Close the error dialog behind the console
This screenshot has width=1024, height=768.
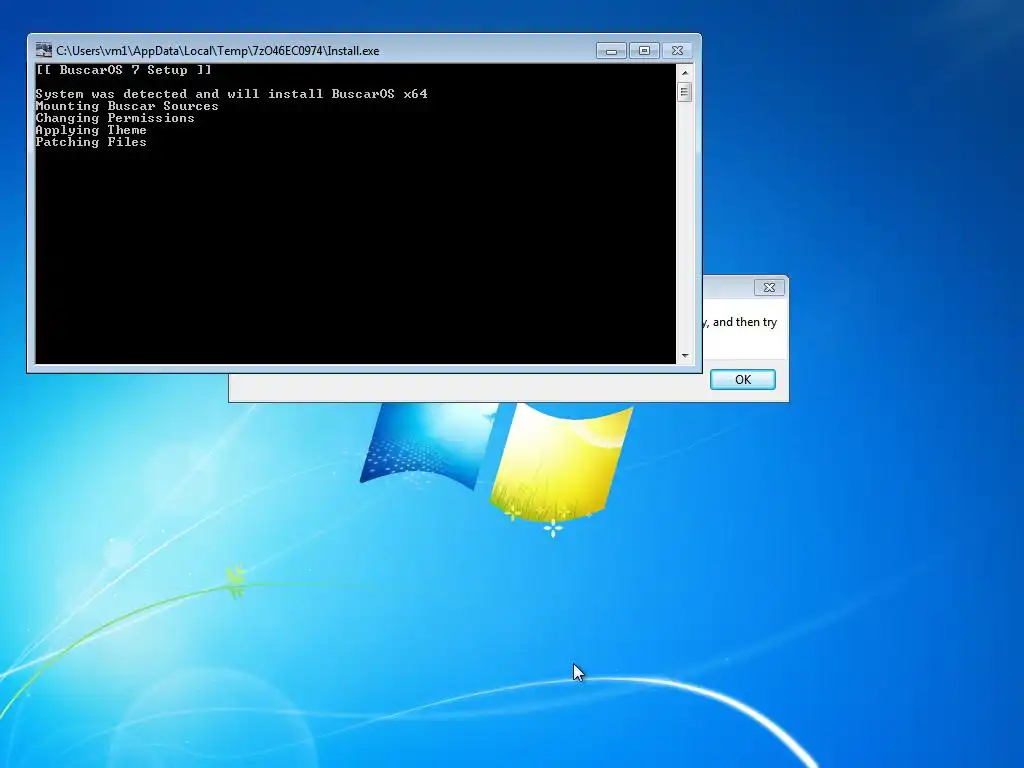click(769, 287)
